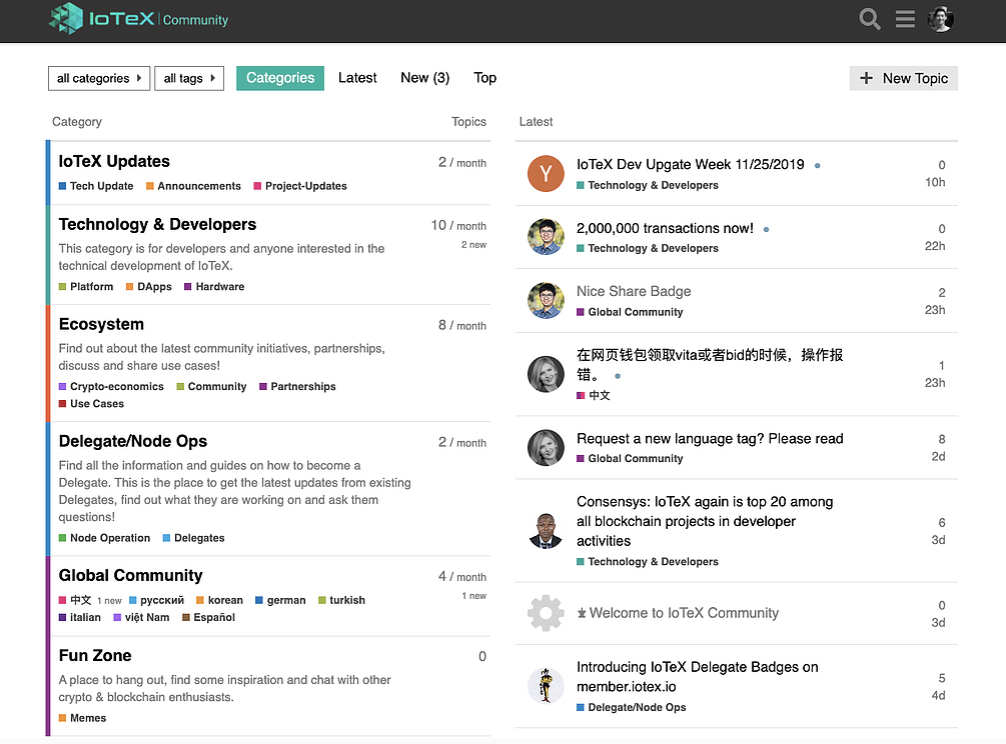The width and height of the screenshot is (1006, 744).
Task: Expand the all tags dropdown
Action: click(189, 78)
